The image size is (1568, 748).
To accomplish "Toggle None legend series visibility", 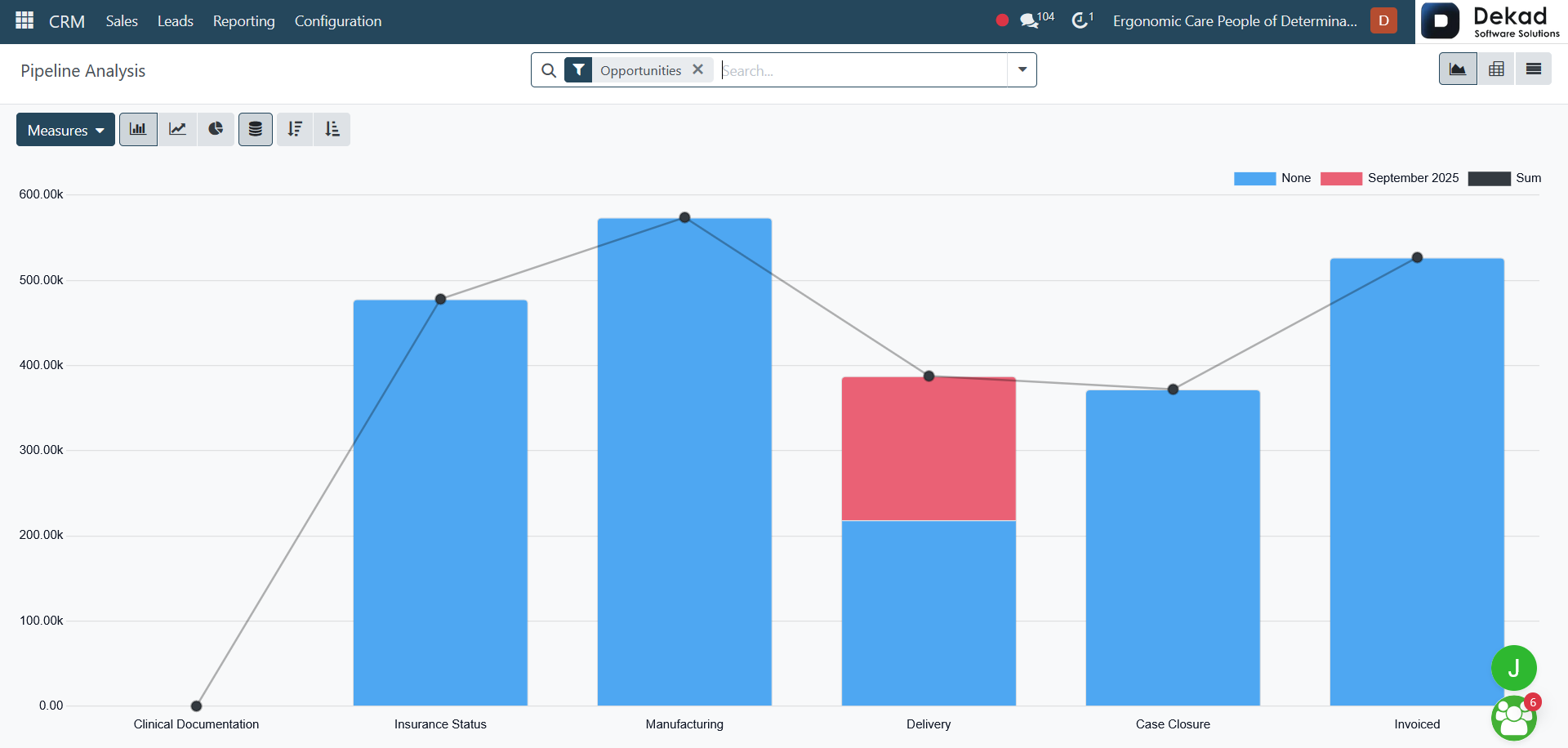I will pyautogui.click(x=1272, y=178).
